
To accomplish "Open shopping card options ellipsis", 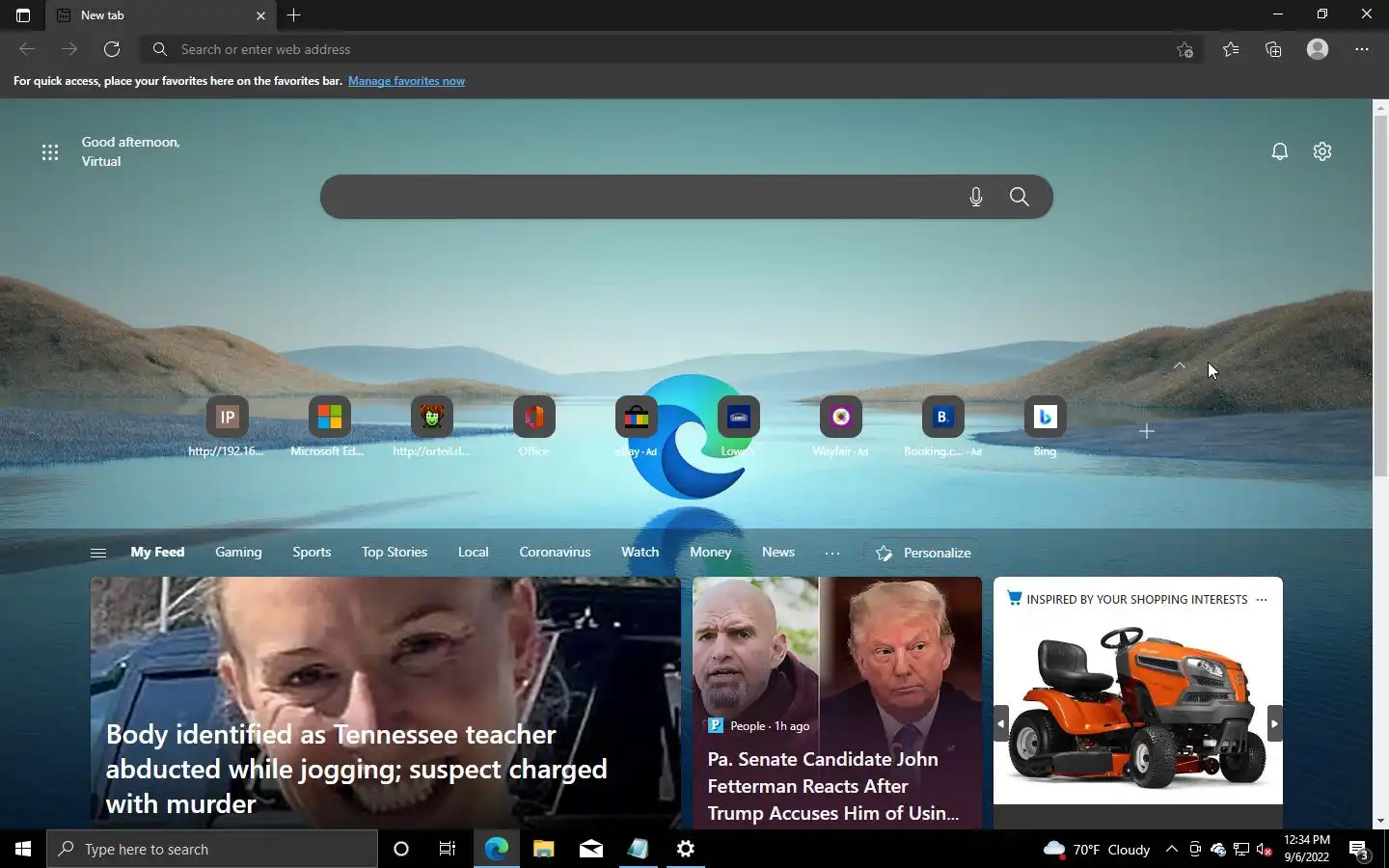I will coord(1262,599).
